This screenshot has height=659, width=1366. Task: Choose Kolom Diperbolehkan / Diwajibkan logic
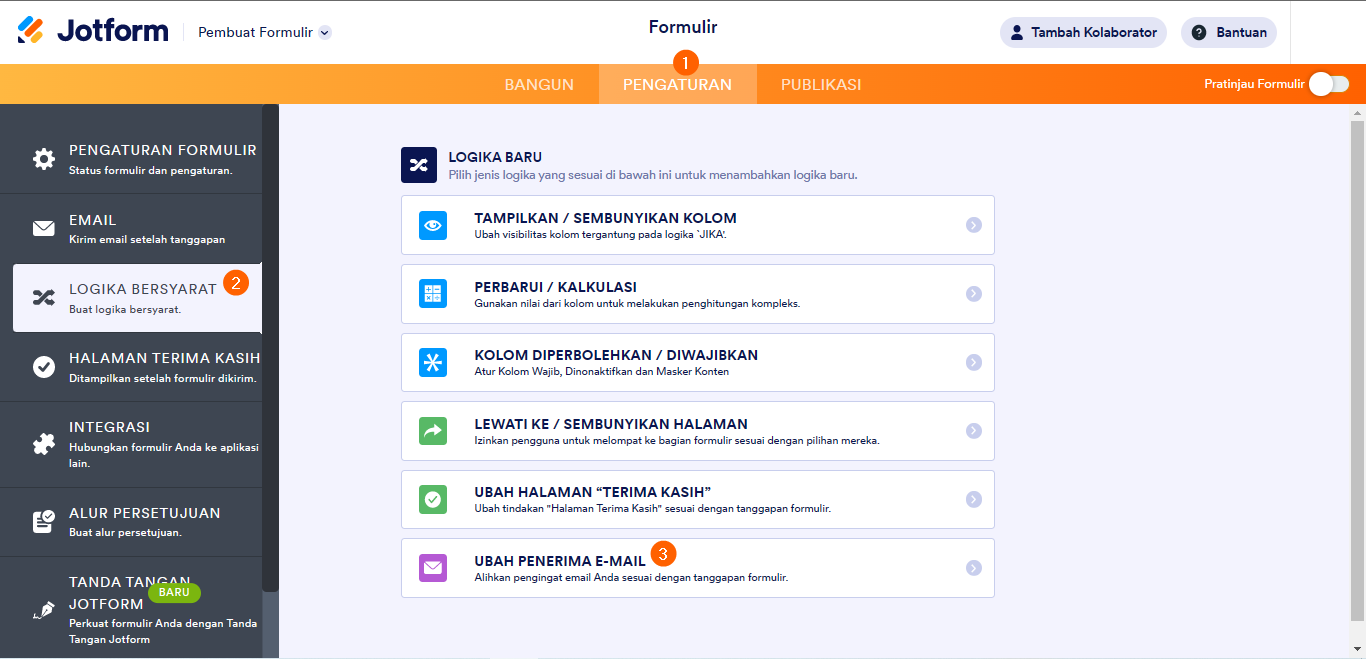[698, 362]
